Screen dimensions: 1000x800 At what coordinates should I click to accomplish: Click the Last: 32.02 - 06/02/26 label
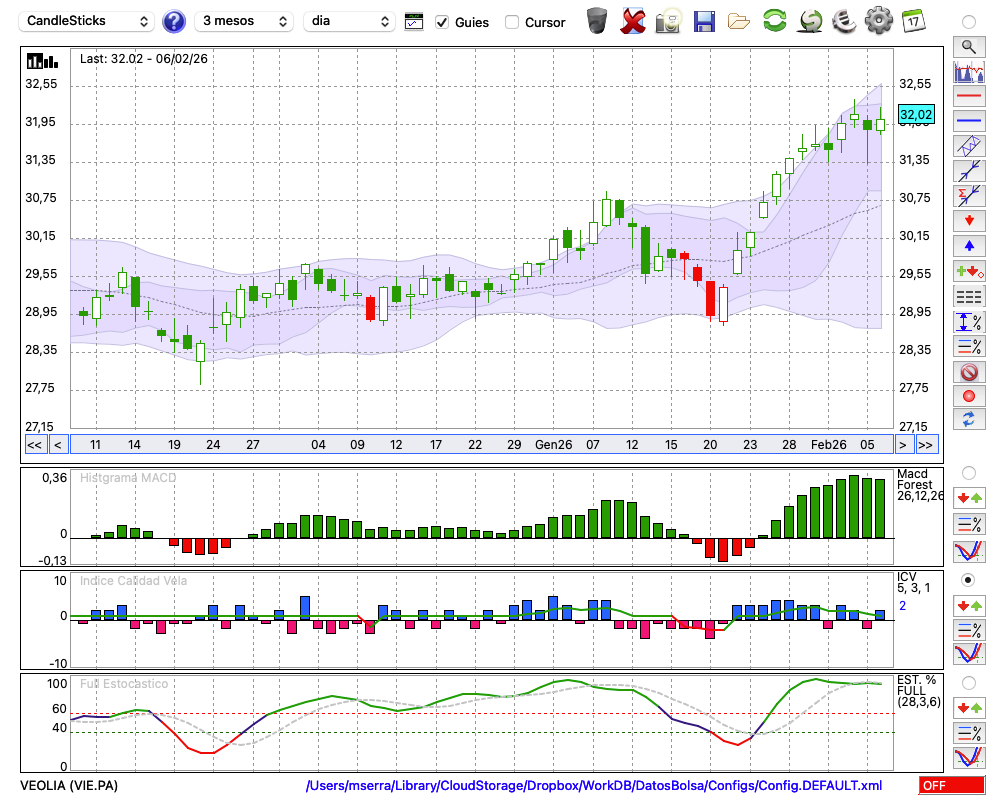pyautogui.click(x=143, y=59)
